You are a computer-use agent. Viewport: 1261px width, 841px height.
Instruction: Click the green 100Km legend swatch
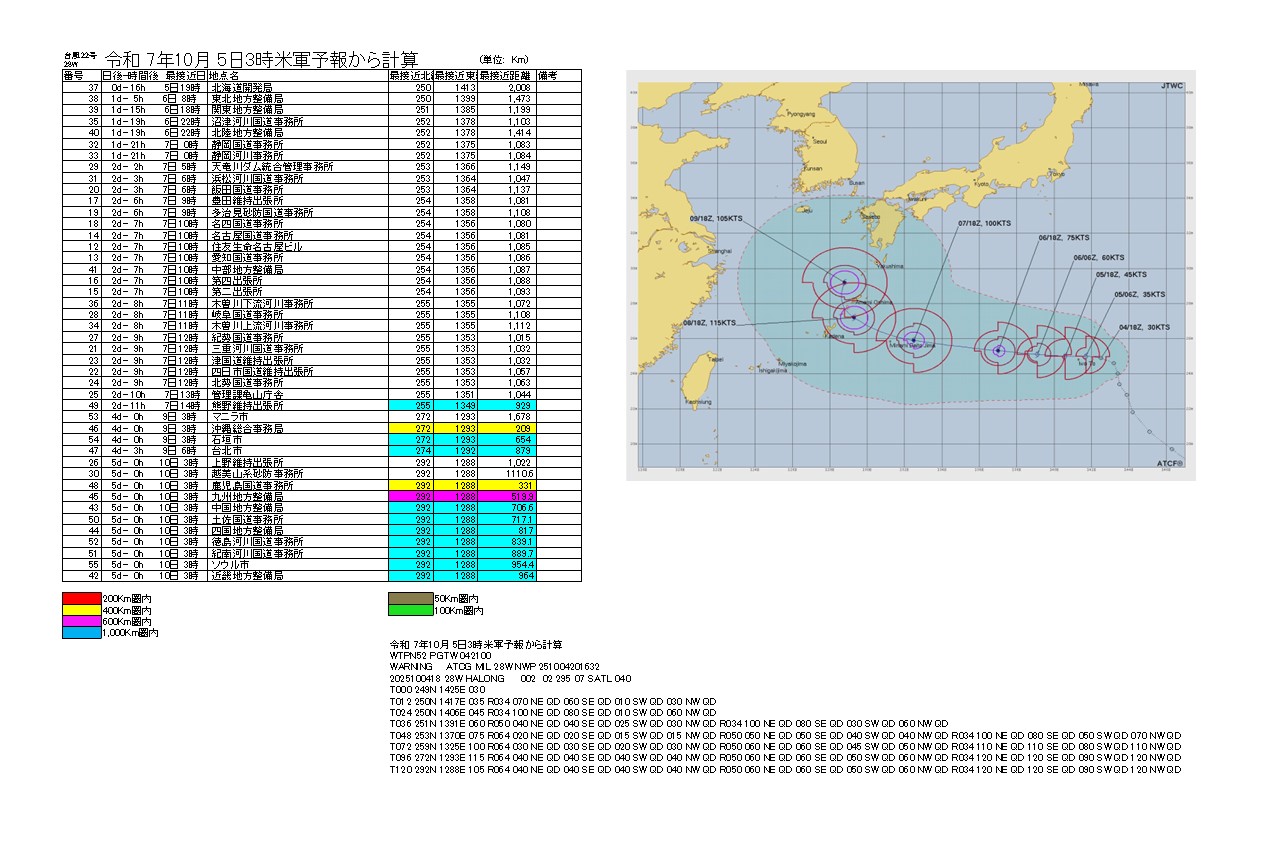[x=408, y=610]
